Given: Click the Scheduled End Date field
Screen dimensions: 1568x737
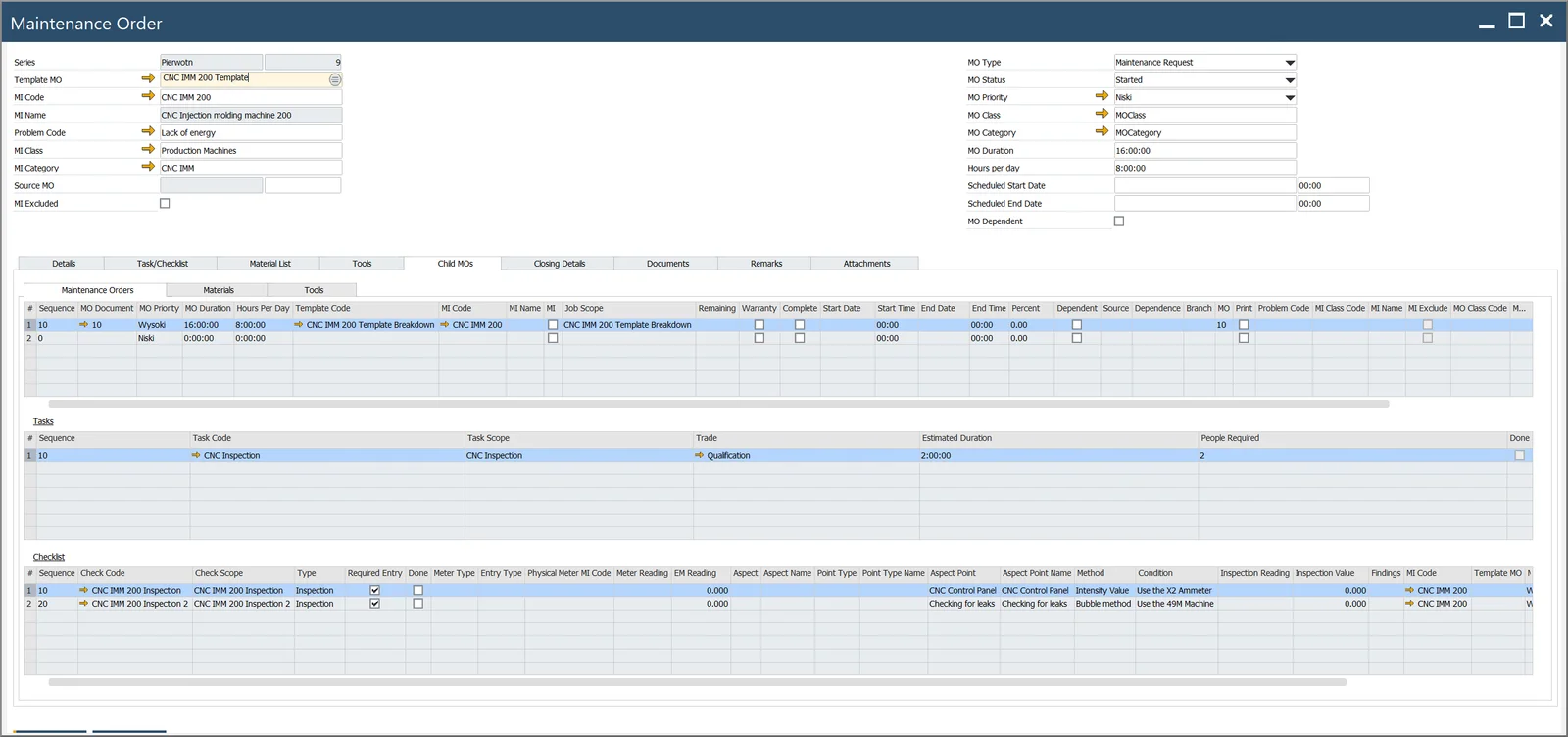Looking at the screenshot, I should (x=1205, y=204).
